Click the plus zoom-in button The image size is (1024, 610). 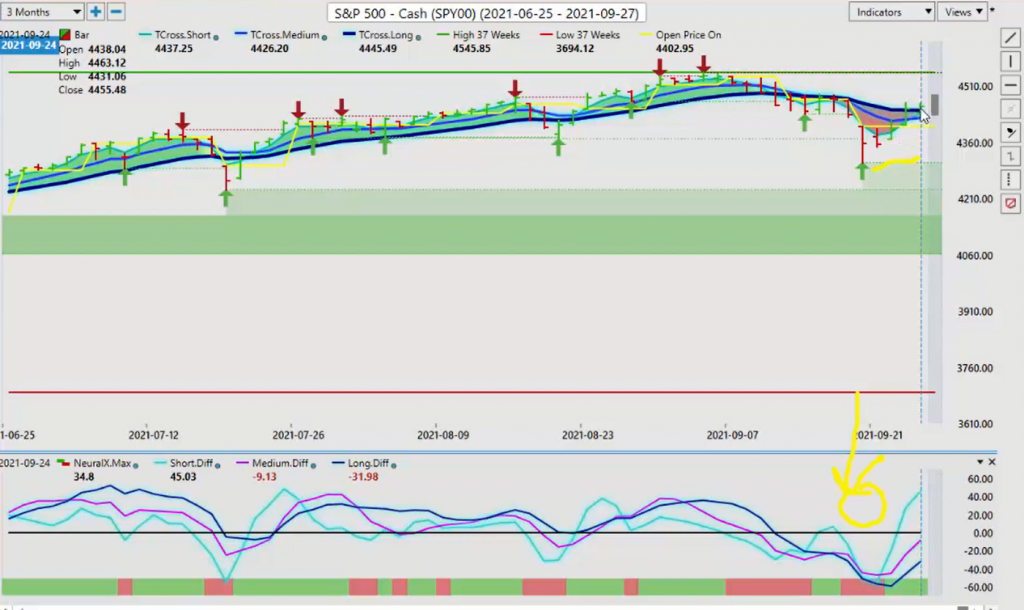95,12
